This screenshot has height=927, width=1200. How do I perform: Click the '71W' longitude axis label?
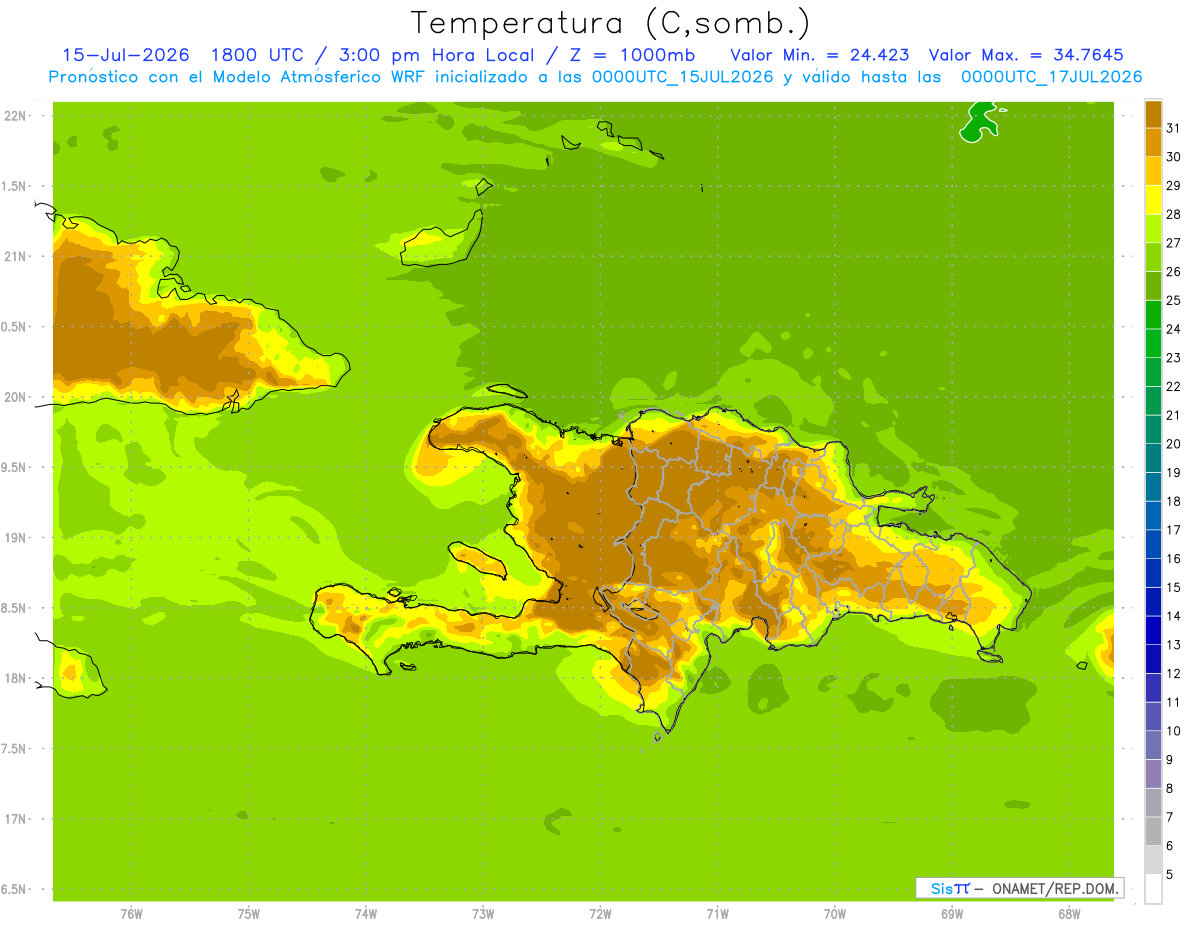[717, 914]
